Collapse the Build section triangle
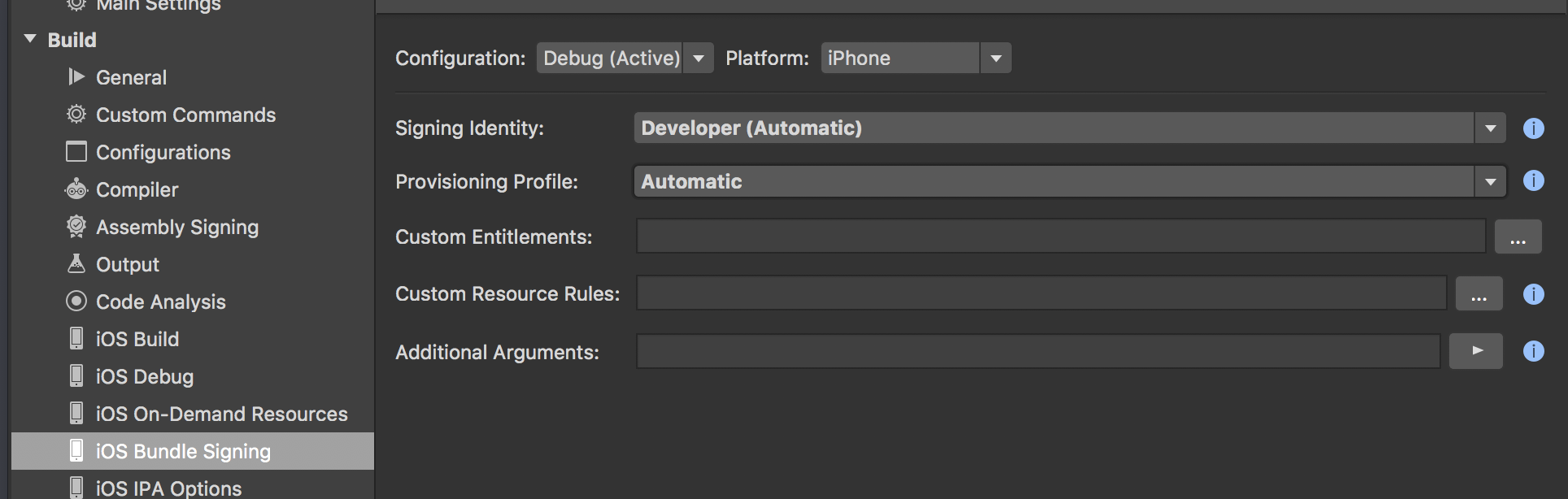The width and height of the screenshot is (1568, 499). [x=31, y=39]
